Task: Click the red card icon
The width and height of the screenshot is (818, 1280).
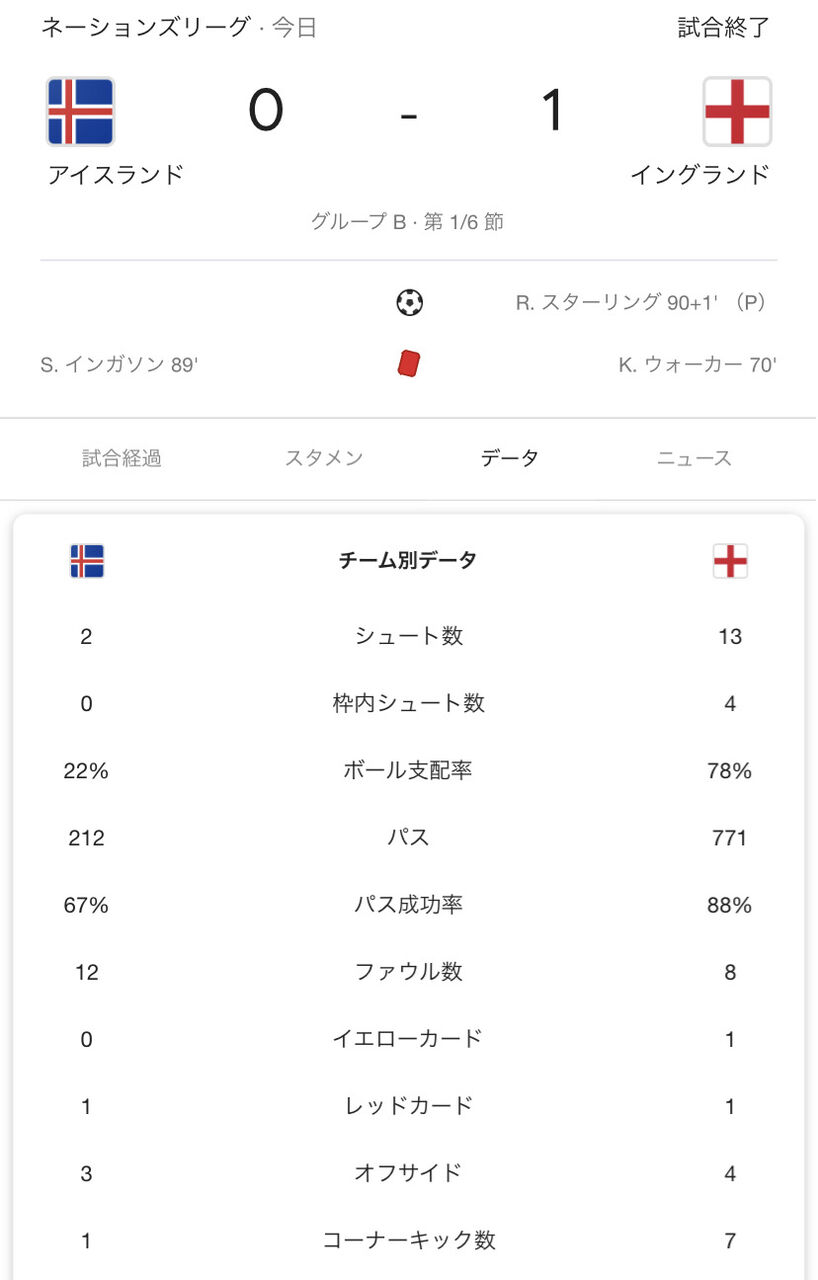Action: pos(409,364)
